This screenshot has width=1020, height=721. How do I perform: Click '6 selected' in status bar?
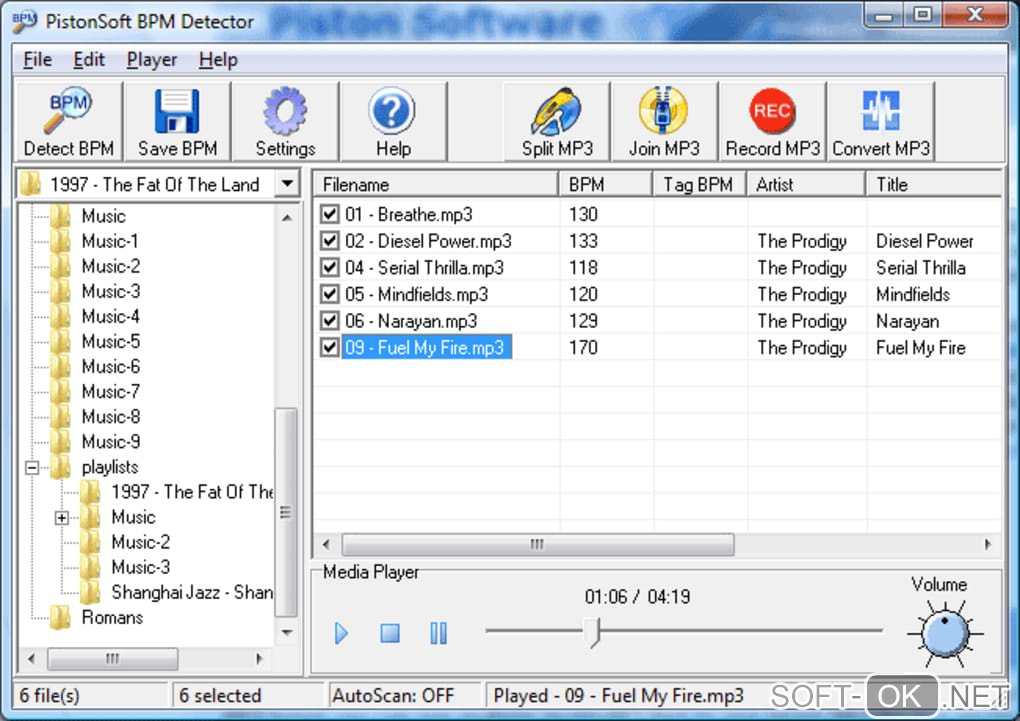click(220, 696)
